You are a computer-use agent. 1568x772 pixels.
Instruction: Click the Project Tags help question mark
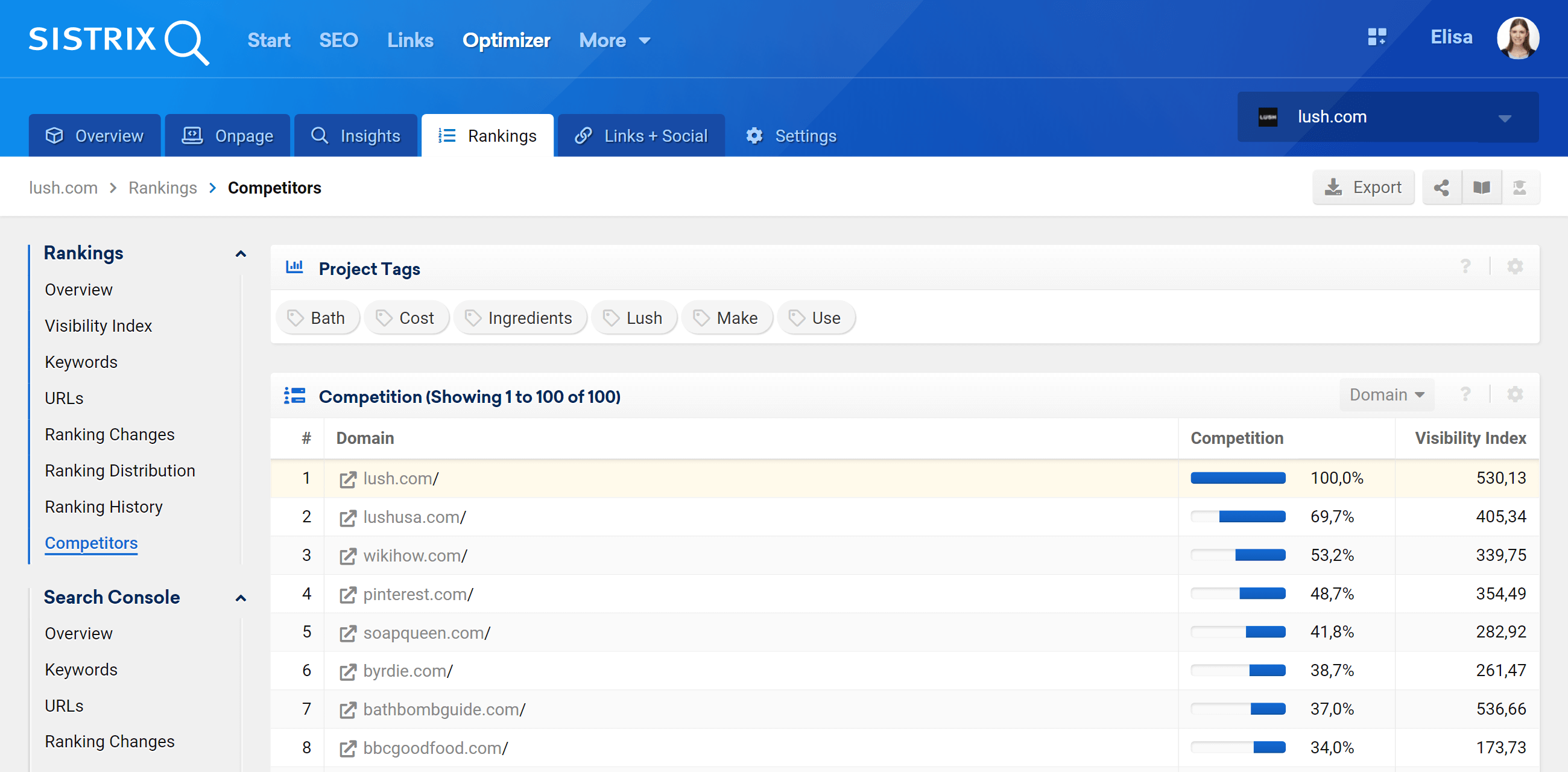[1465, 267]
